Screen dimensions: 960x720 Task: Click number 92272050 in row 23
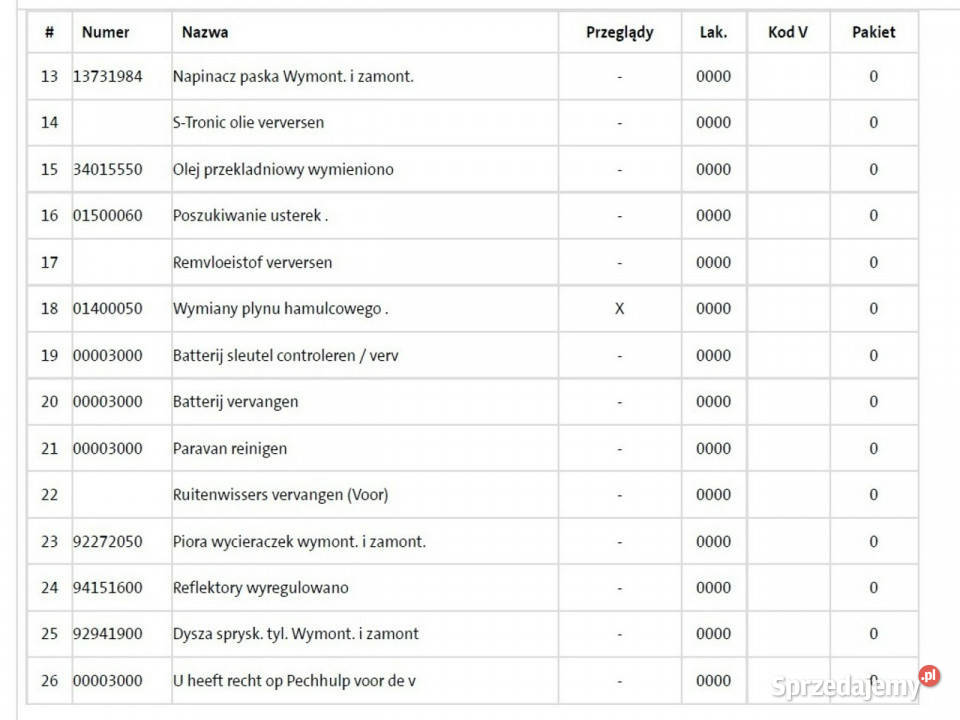point(108,541)
